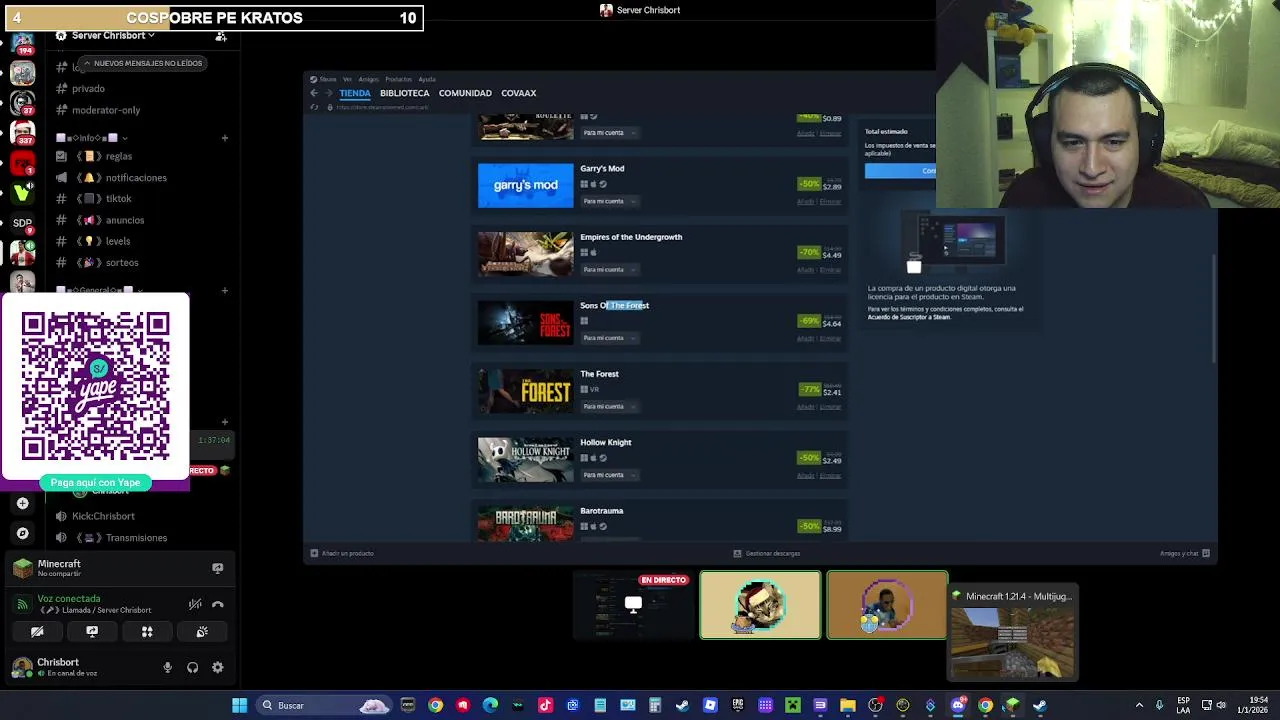Select the live stream preview tile

[x=634, y=605]
